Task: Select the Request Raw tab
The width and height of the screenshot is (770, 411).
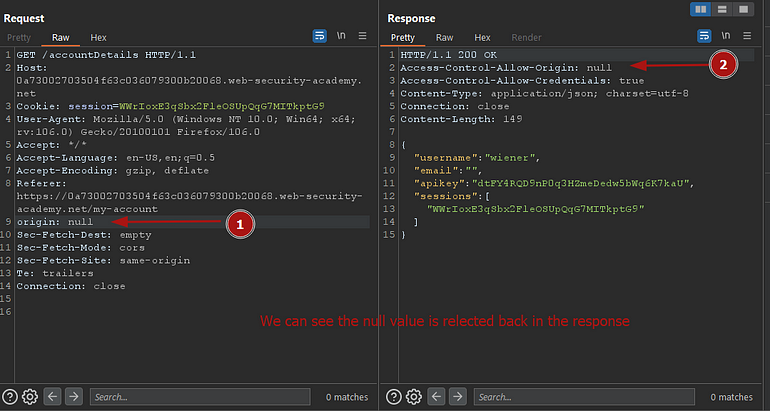Action: point(60,37)
